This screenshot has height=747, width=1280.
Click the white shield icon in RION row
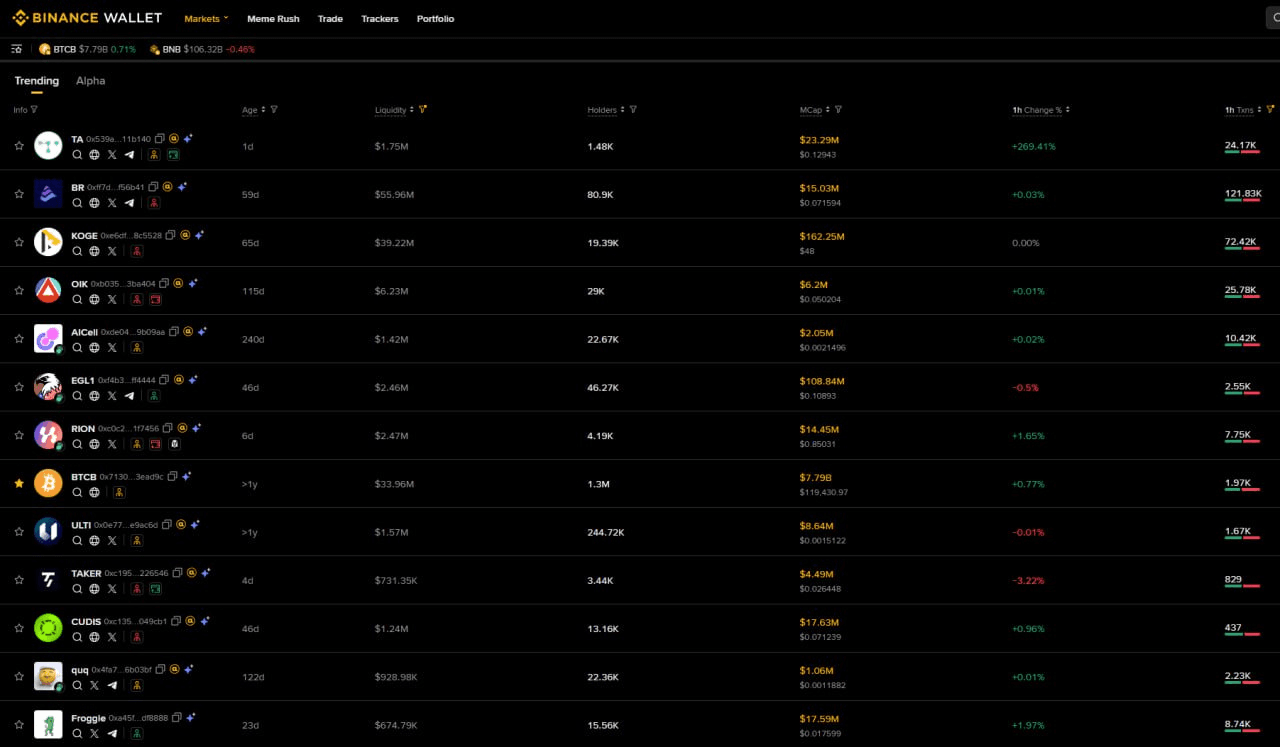pyautogui.click(x=173, y=444)
